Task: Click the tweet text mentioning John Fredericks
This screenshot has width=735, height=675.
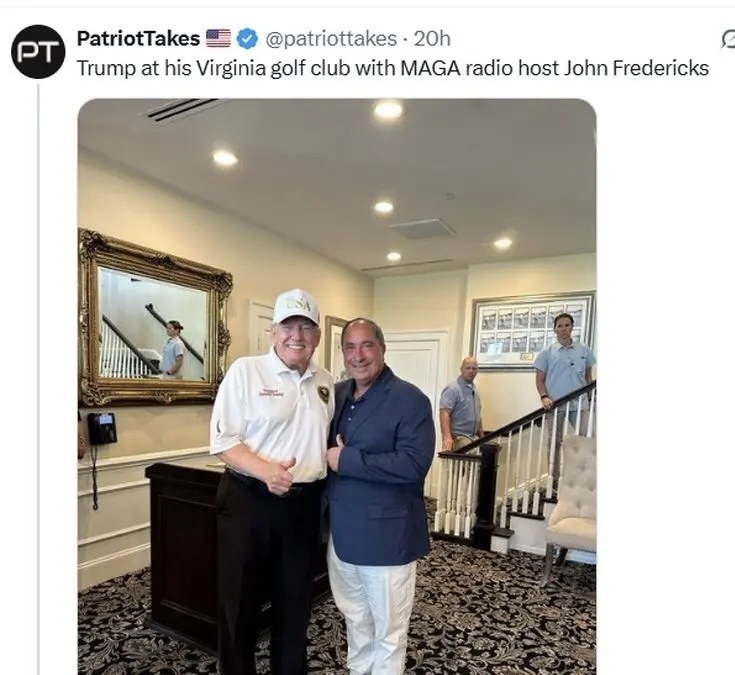Action: (x=393, y=68)
